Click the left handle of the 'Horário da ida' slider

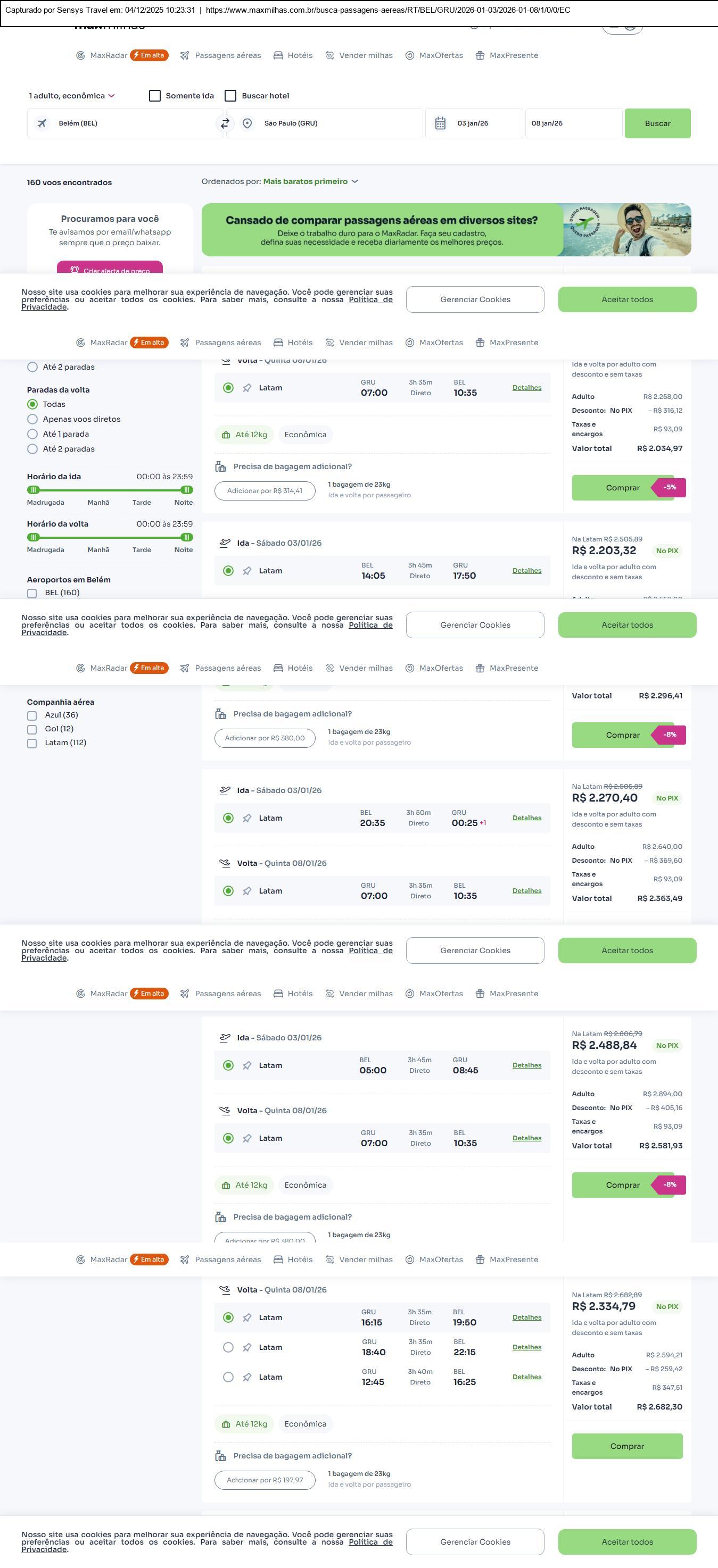point(34,490)
